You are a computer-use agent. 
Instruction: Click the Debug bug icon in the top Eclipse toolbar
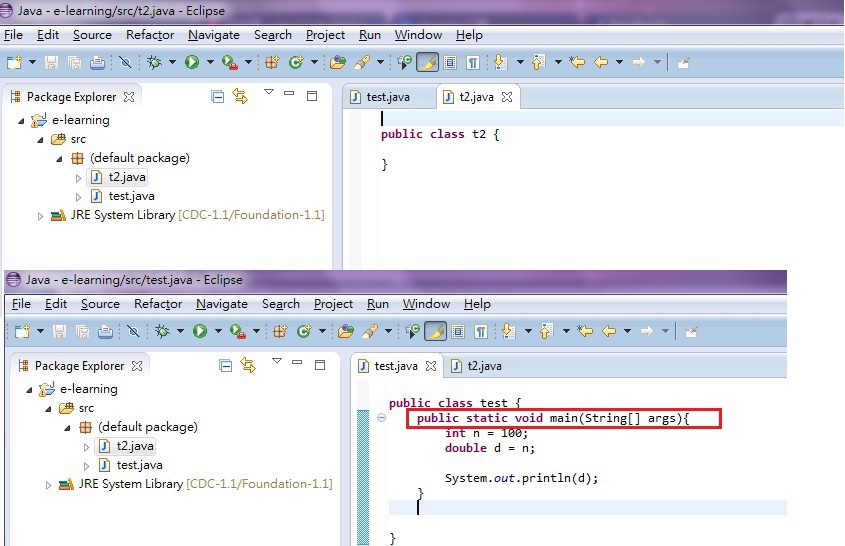[x=154, y=63]
